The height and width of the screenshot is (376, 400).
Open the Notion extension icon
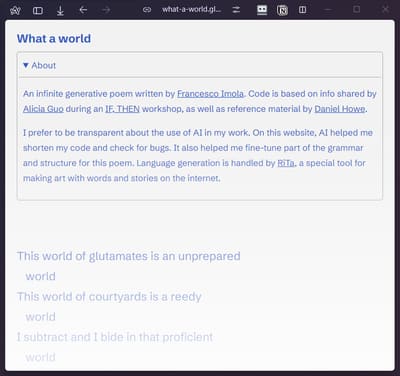(x=282, y=10)
